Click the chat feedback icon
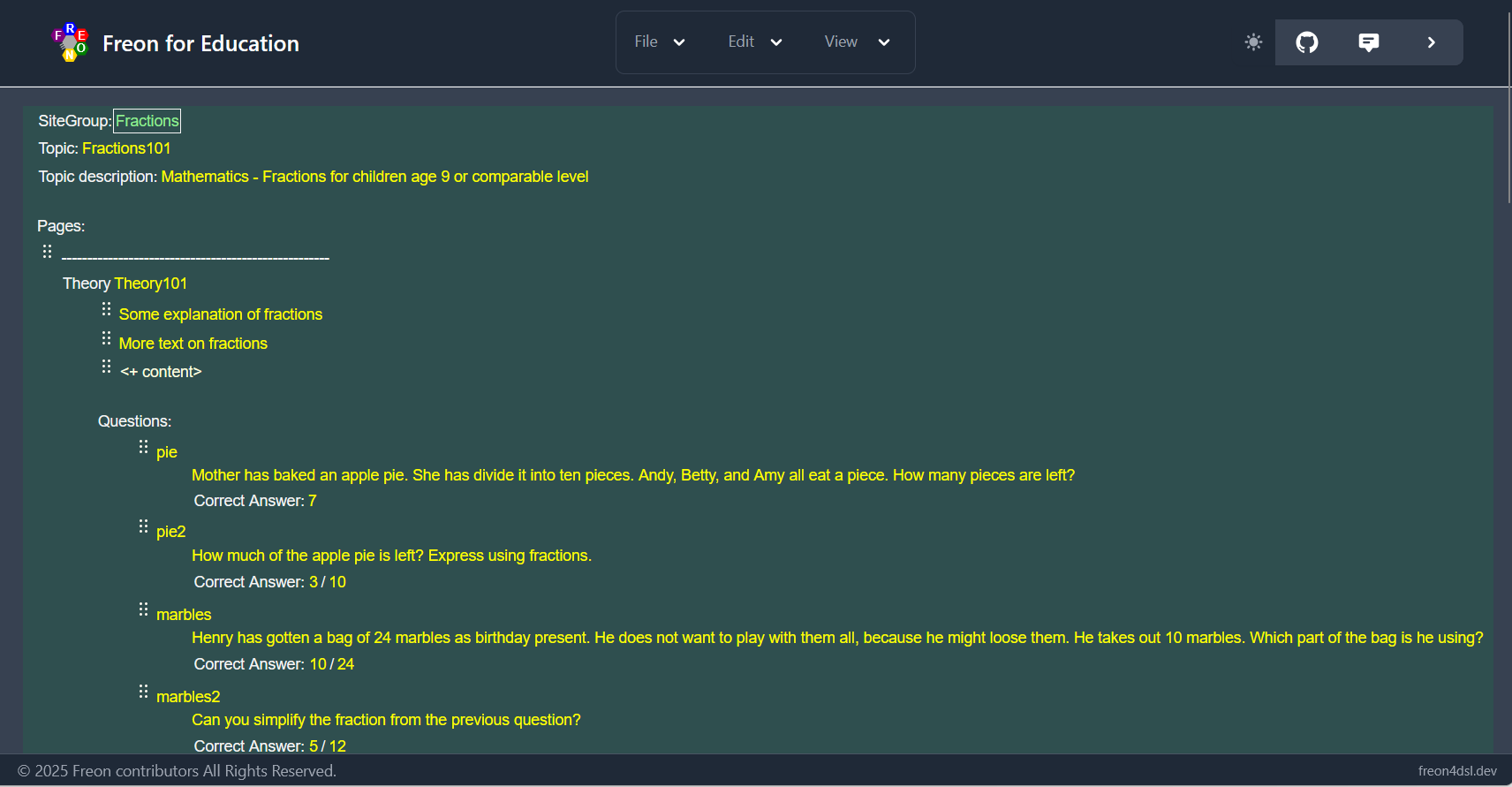Viewport: 1512px width, 787px height. [x=1368, y=42]
